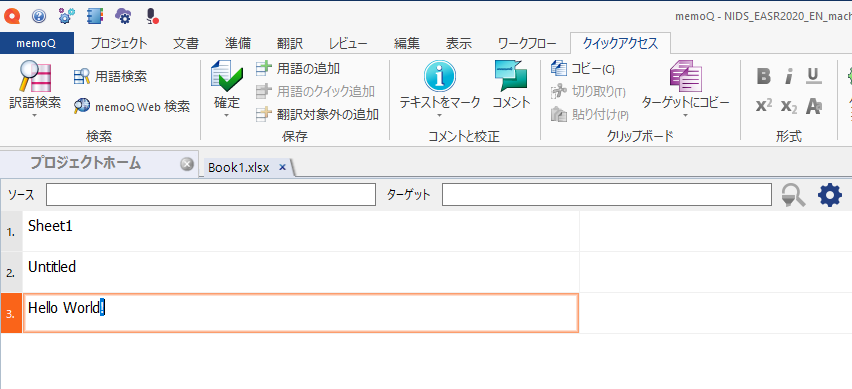Open the cloud settings icon in title bar
The height and width of the screenshot is (389, 852).
pyautogui.click(x=123, y=16)
